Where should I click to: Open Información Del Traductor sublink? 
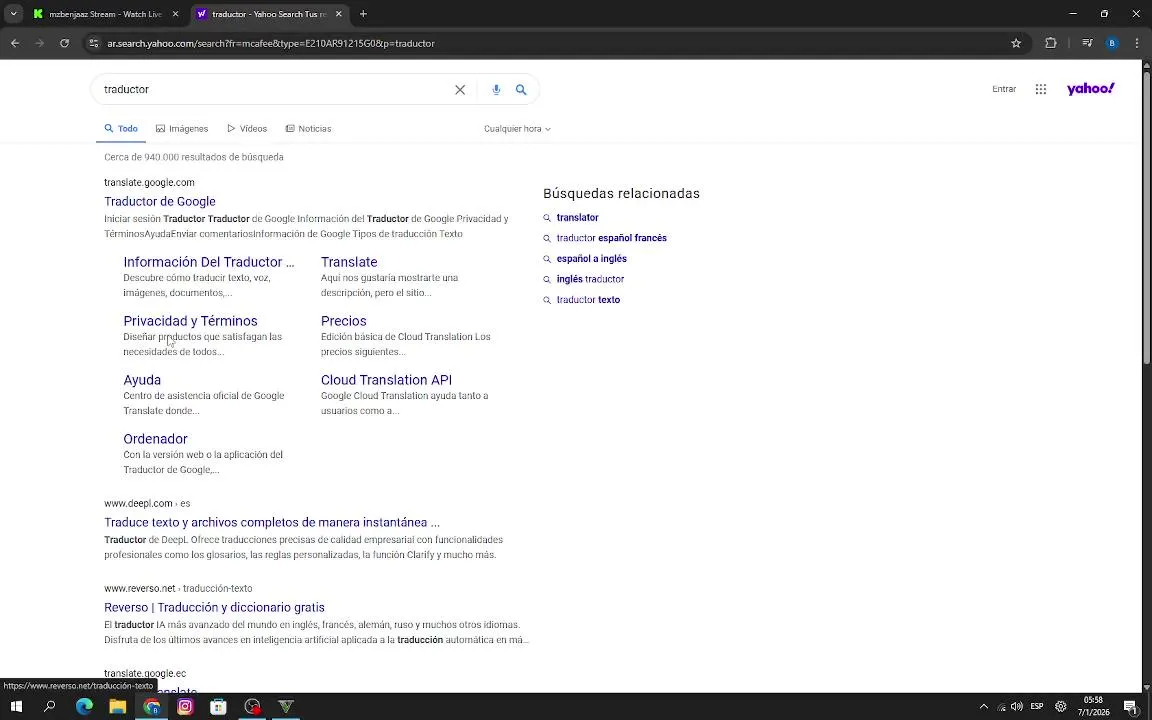coord(209,262)
